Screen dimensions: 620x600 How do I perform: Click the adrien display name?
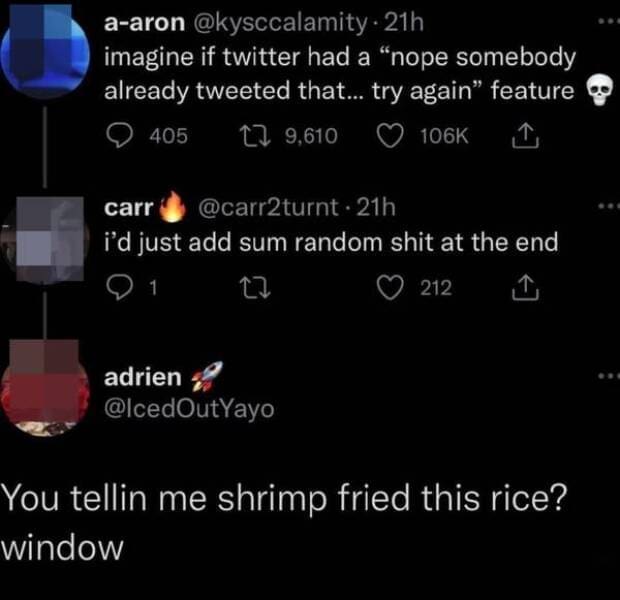click(x=143, y=377)
